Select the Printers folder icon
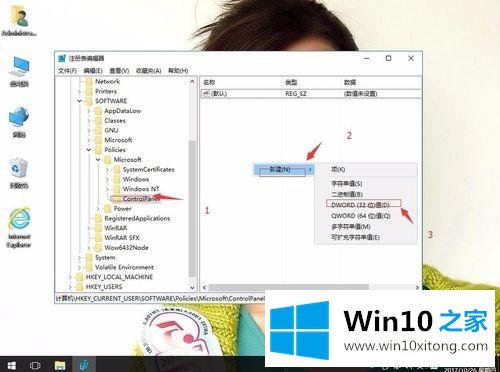 point(89,91)
